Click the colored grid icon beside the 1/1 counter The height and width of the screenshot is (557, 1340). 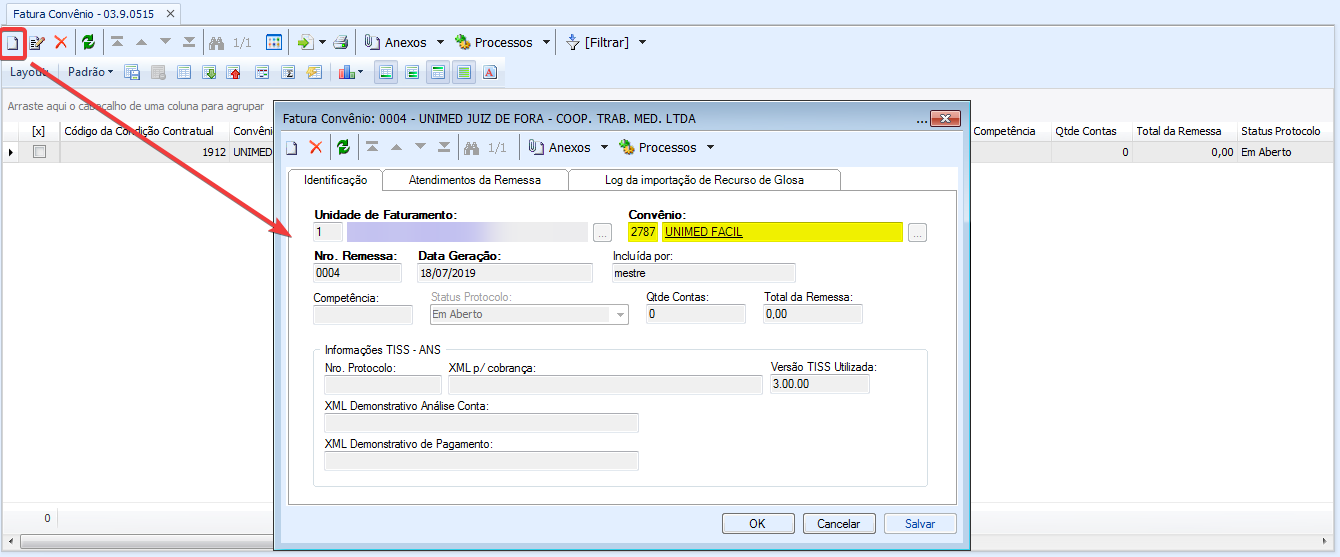click(x=274, y=43)
